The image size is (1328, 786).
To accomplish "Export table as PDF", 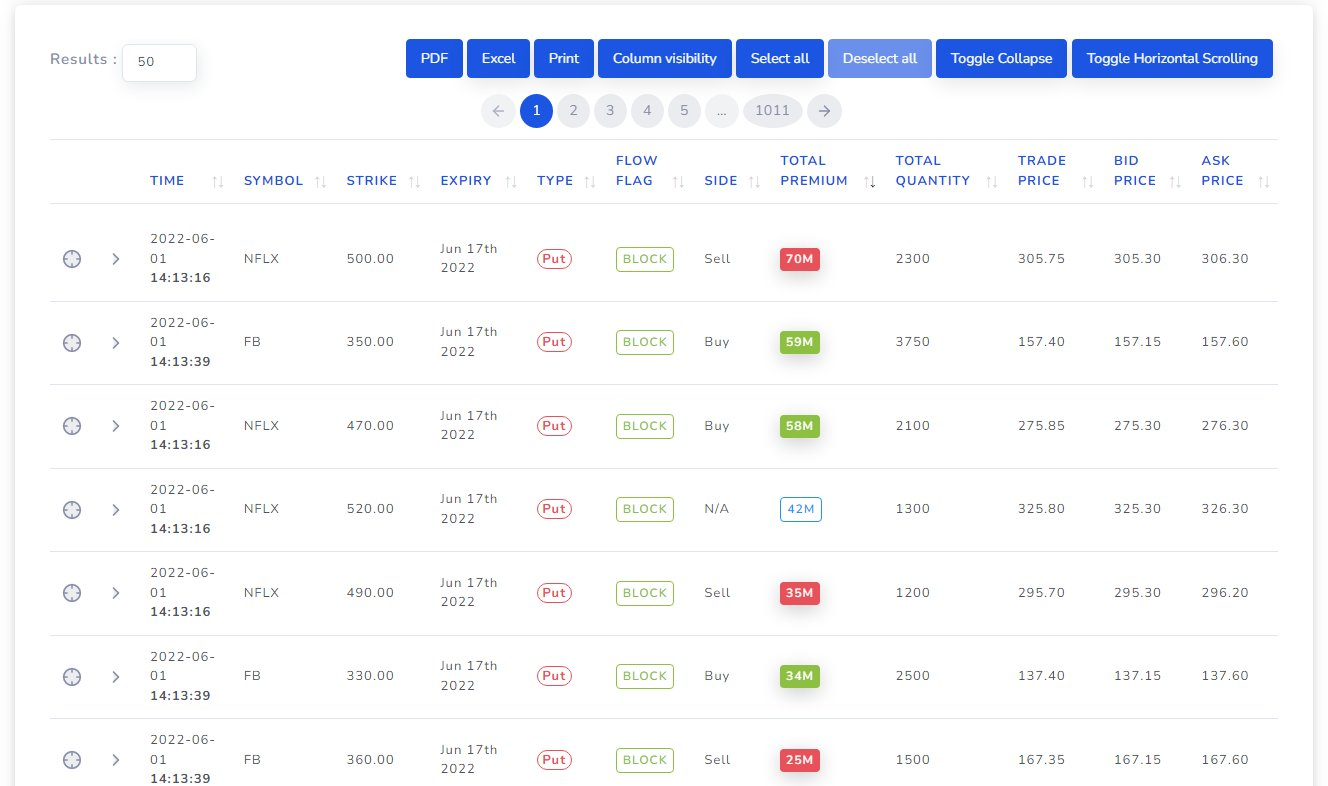I will (434, 58).
